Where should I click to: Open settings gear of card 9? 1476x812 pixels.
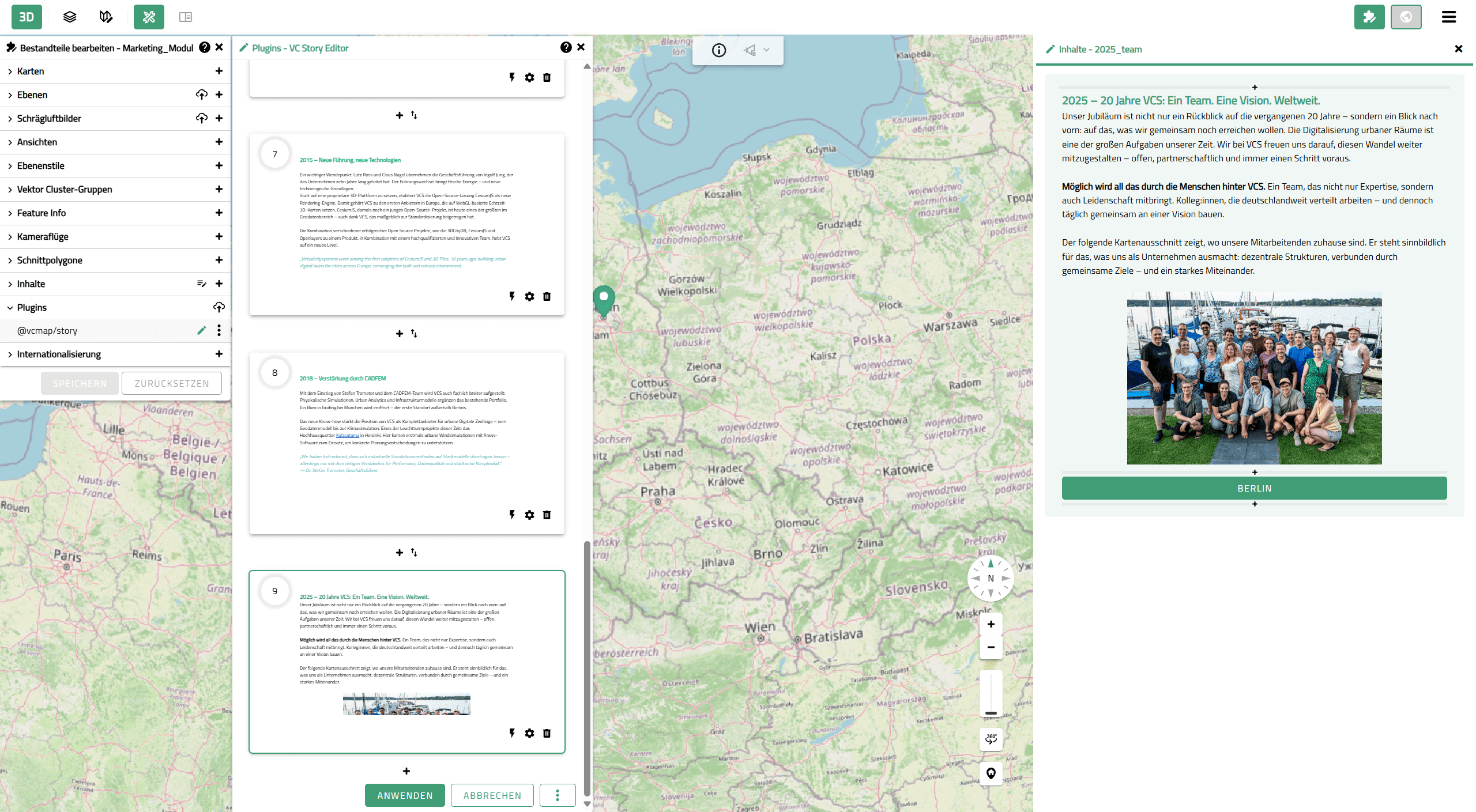pyautogui.click(x=529, y=733)
